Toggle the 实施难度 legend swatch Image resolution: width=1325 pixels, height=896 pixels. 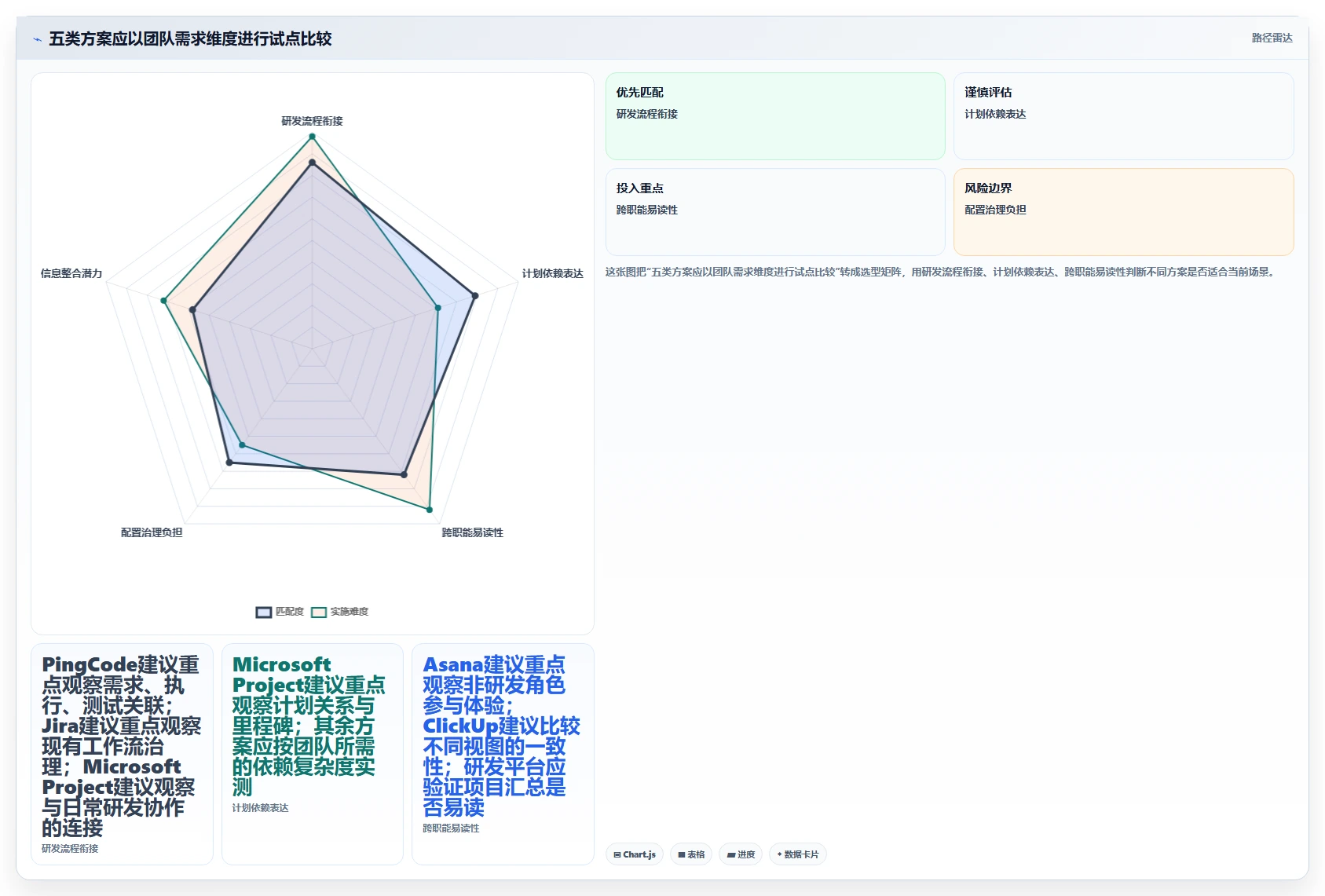319,612
